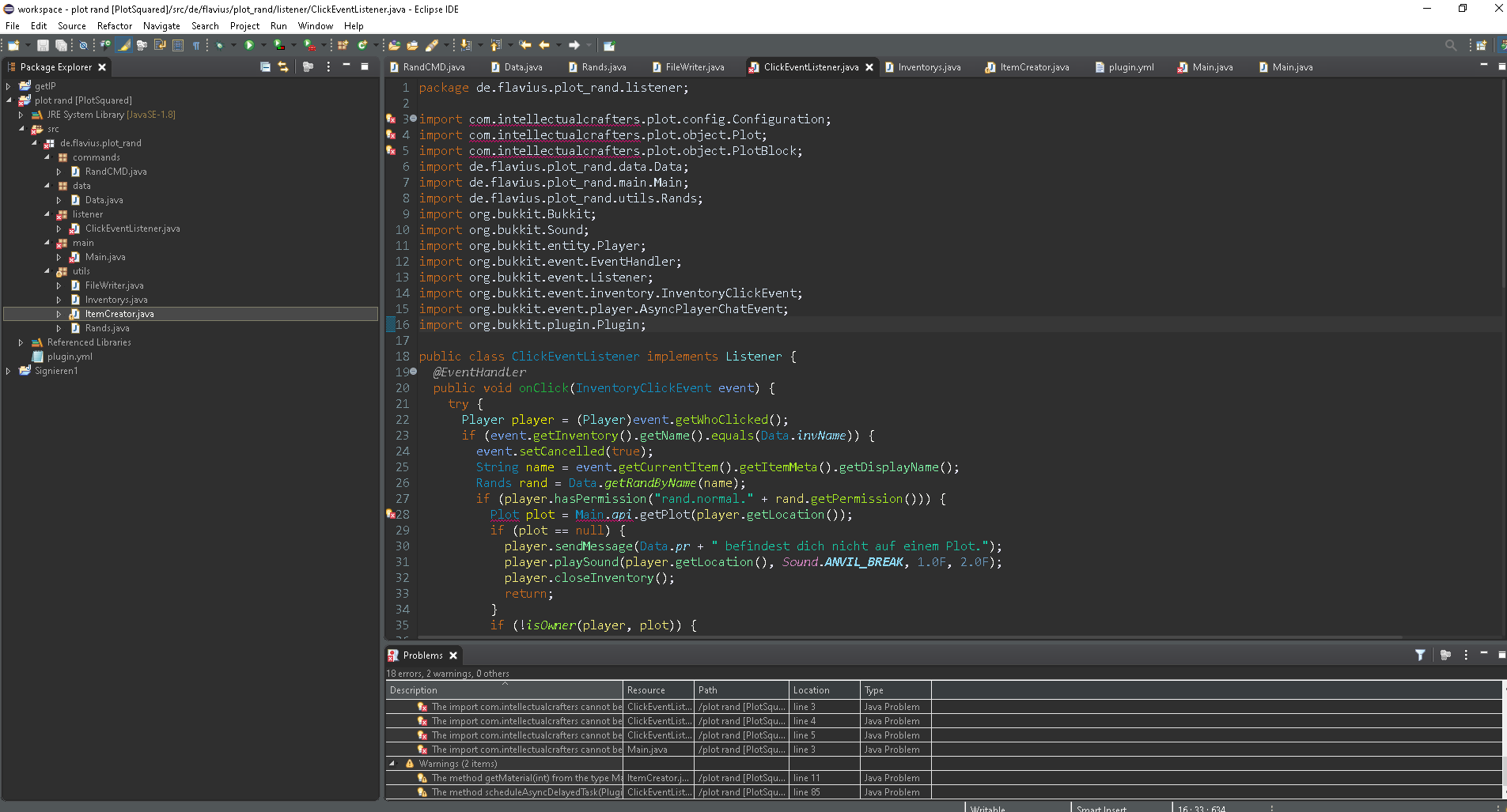Select the Main.java error row in Problems
The image size is (1507, 812).
click(943, 750)
